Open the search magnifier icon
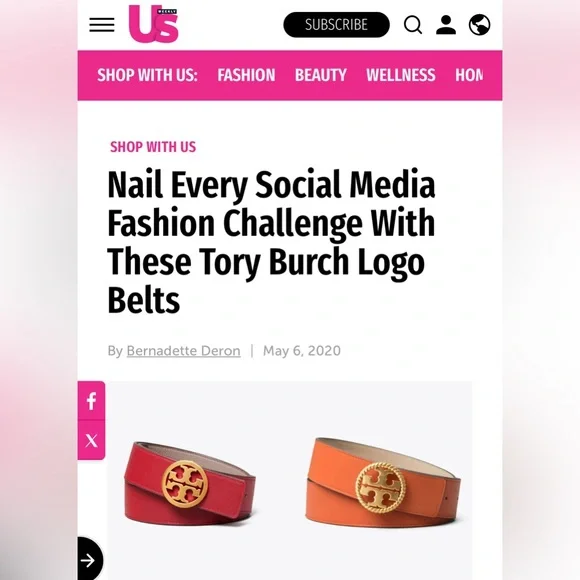The image size is (580, 580). pyautogui.click(x=413, y=25)
